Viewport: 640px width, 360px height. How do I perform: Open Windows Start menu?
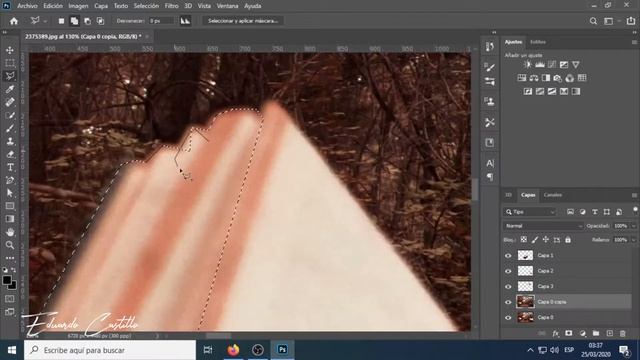12,350
